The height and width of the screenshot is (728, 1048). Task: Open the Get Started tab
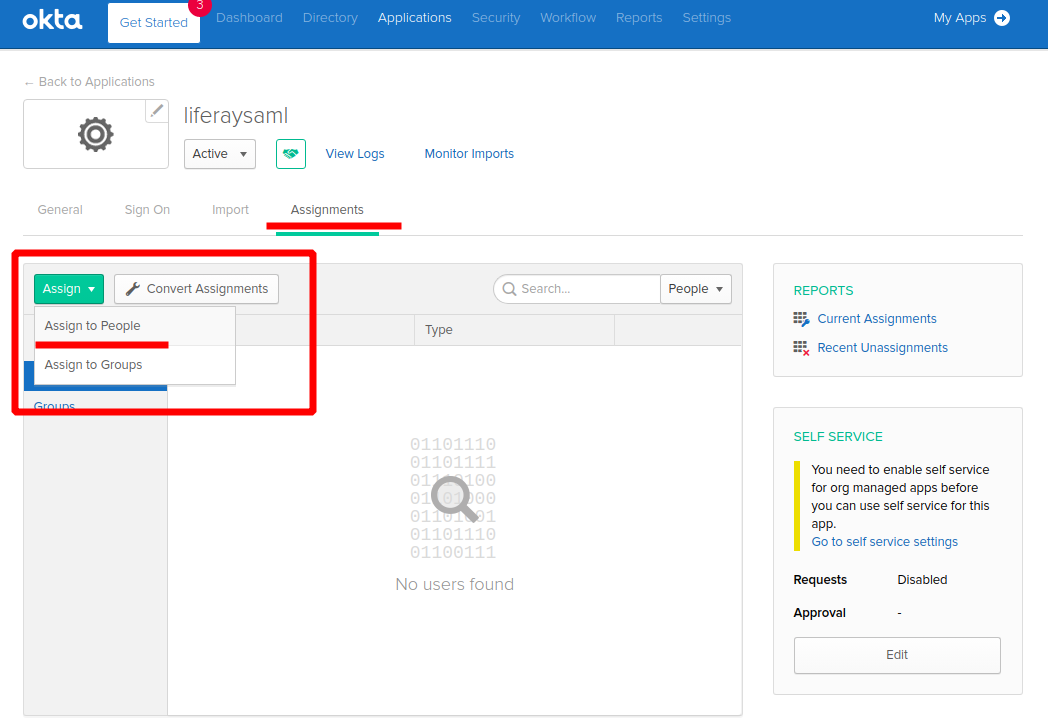pyautogui.click(x=154, y=23)
